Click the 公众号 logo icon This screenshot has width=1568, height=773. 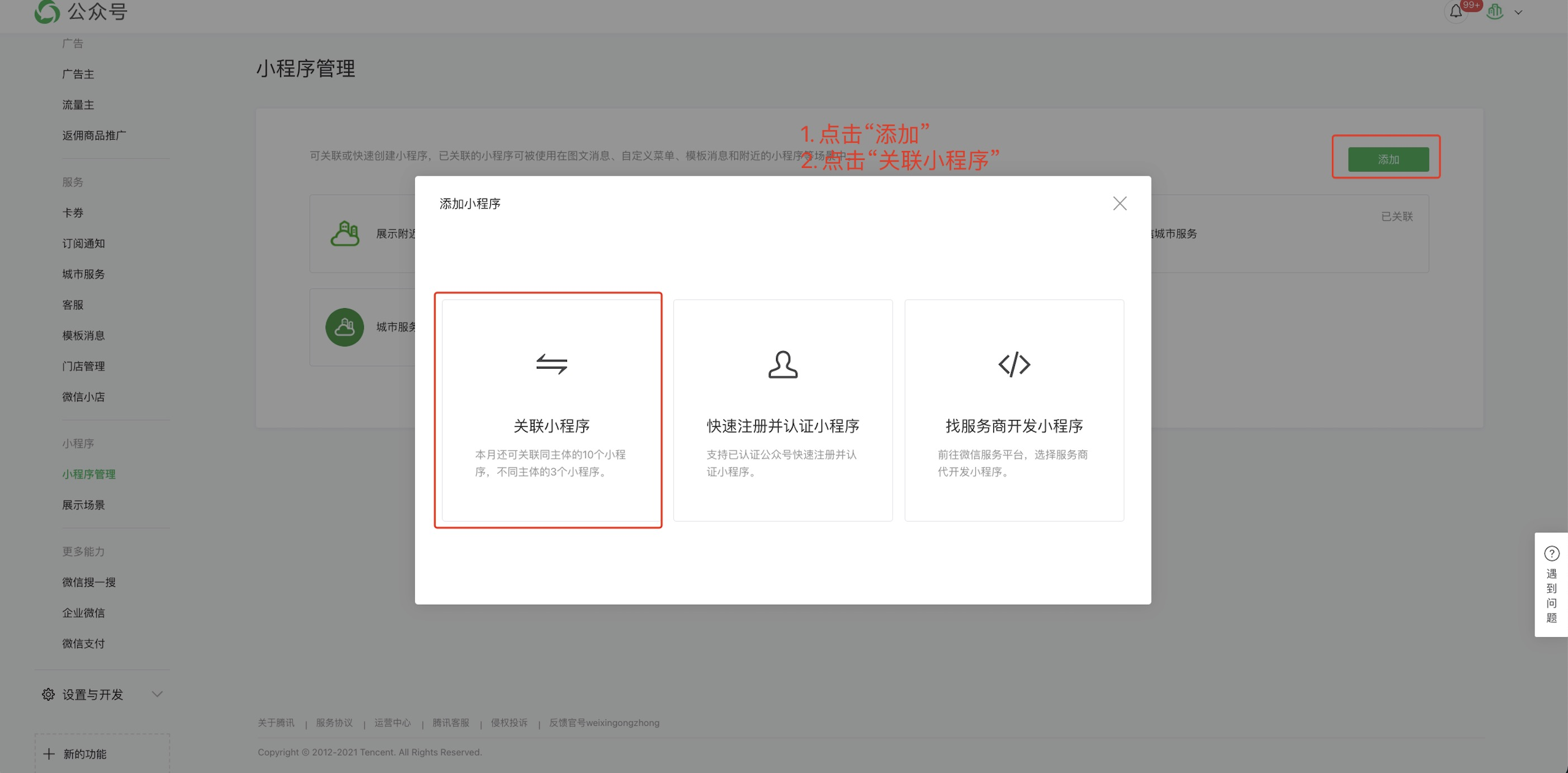[48, 12]
